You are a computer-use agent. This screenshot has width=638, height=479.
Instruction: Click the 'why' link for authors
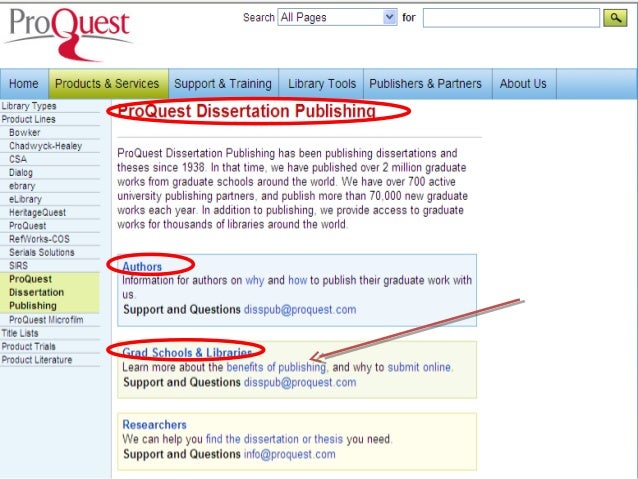point(255,280)
